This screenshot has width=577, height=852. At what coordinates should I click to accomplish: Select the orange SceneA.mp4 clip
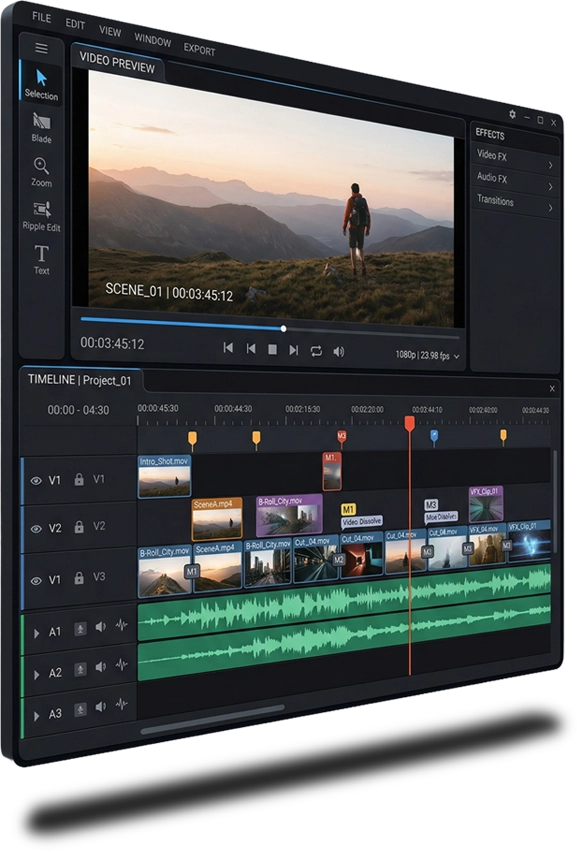tap(217, 519)
